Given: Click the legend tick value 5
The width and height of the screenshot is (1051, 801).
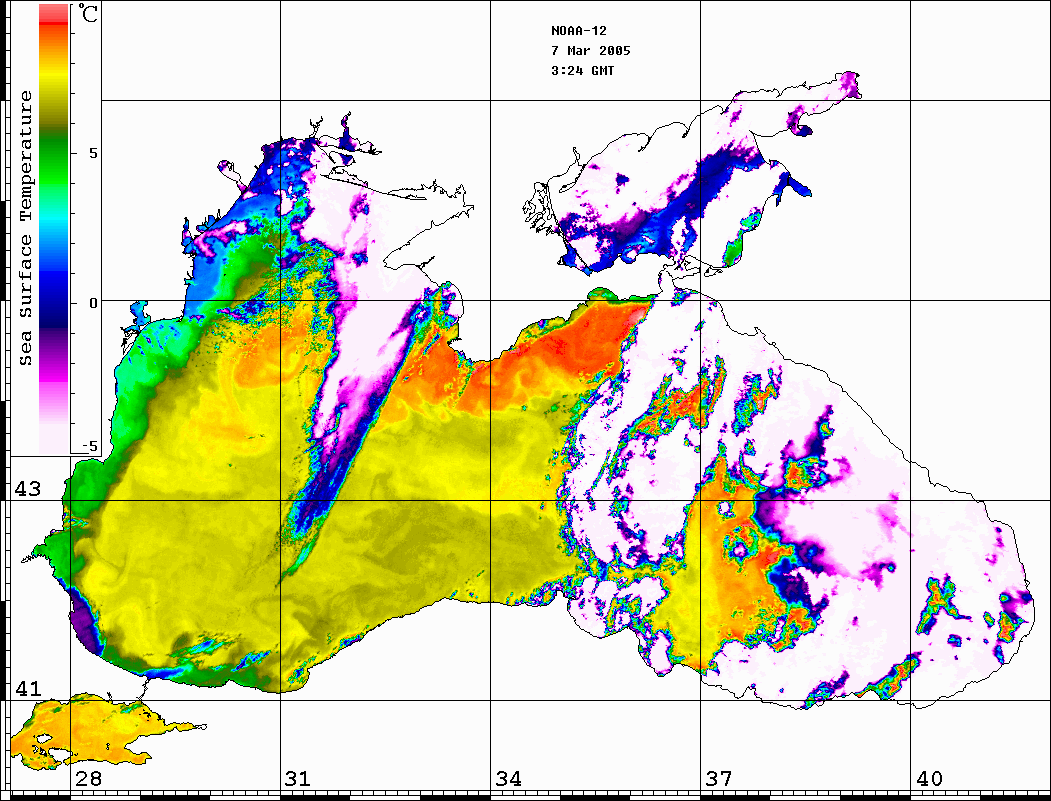Looking at the screenshot, I should [93, 153].
